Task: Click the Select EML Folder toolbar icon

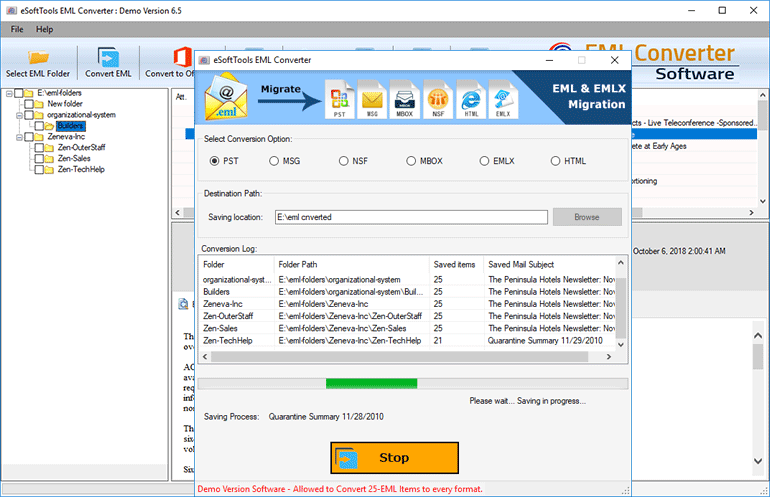Action: click(38, 57)
